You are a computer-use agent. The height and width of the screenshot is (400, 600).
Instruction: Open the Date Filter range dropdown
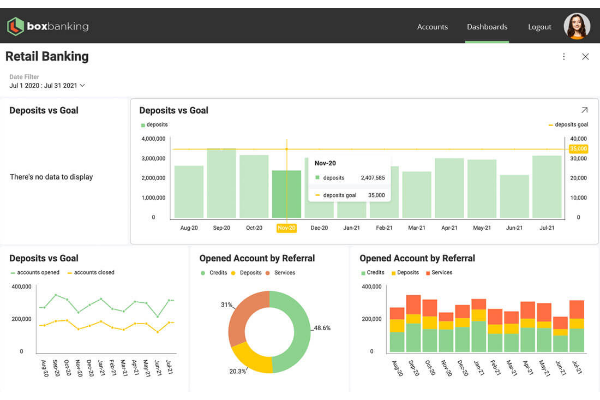pos(47,85)
